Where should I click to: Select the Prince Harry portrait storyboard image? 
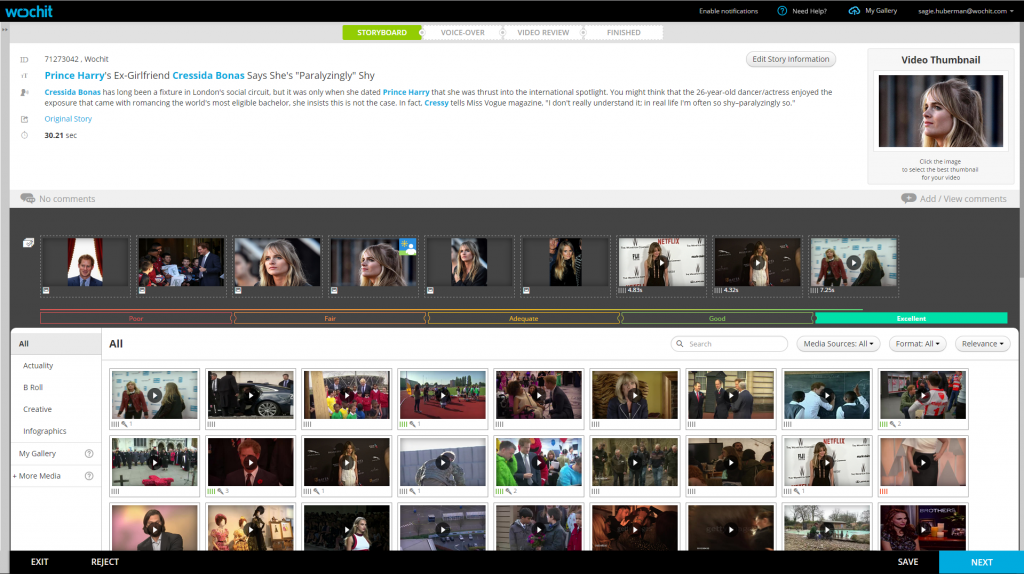click(x=85, y=263)
